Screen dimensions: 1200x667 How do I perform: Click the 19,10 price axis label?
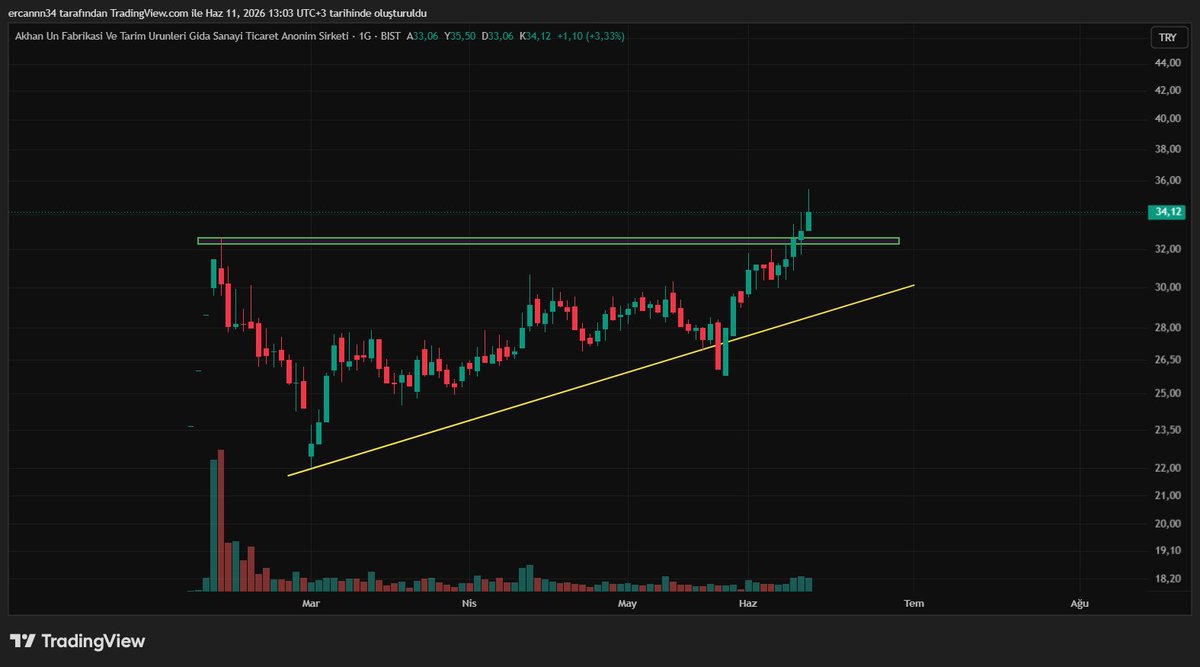(1168, 551)
